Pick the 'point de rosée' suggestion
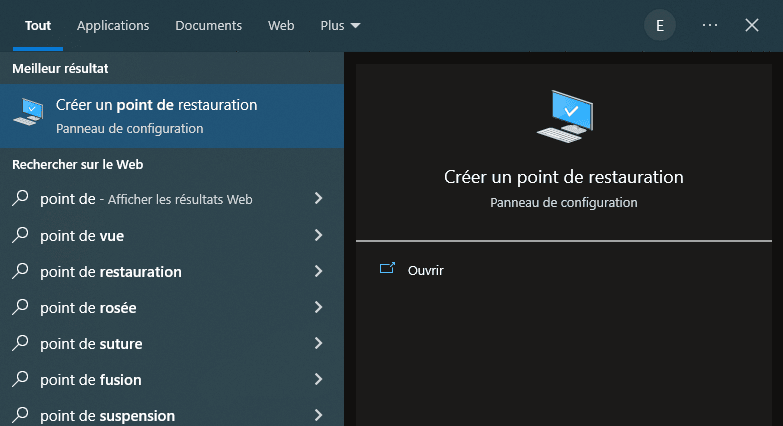This screenshot has width=783, height=426. tap(172, 307)
